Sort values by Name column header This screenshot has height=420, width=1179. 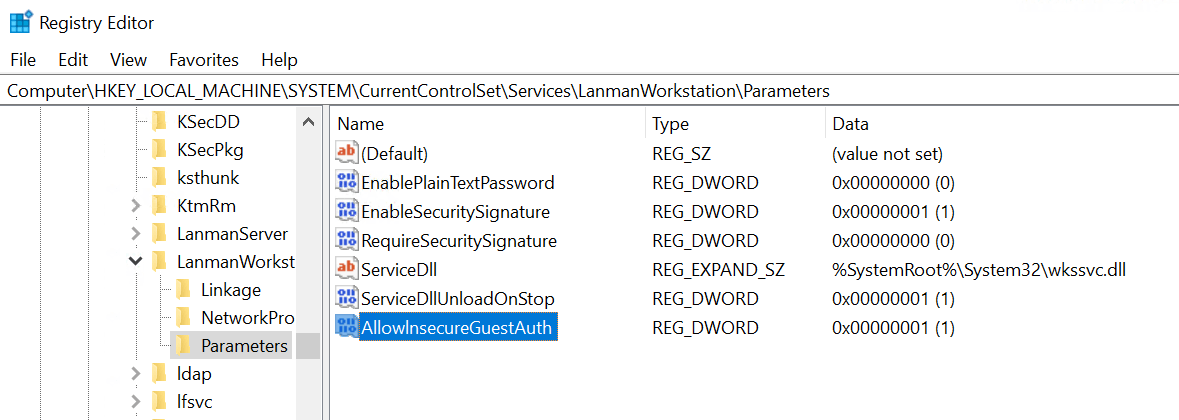tap(361, 124)
